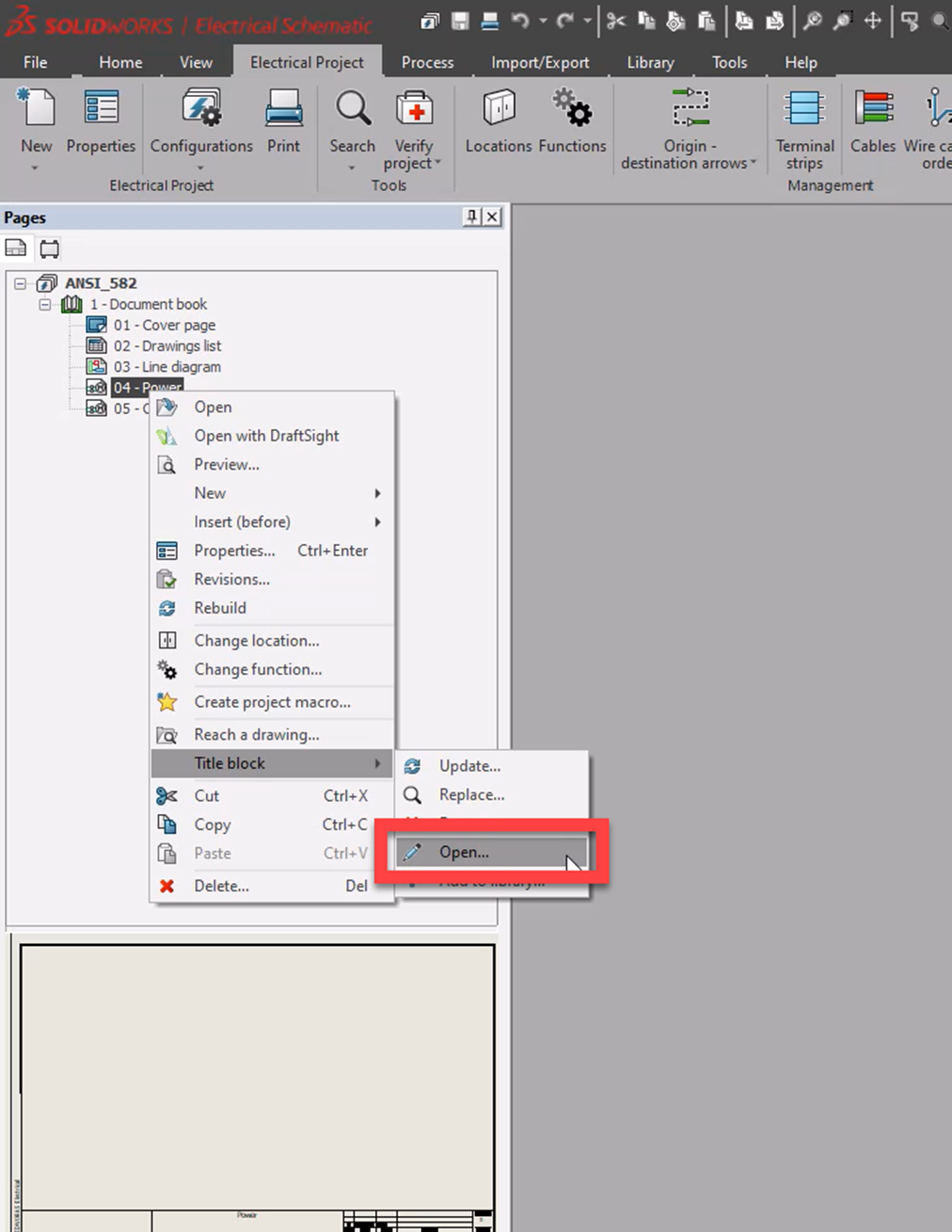Open the Help ribbon tab
The height and width of the screenshot is (1232, 952).
(801, 62)
